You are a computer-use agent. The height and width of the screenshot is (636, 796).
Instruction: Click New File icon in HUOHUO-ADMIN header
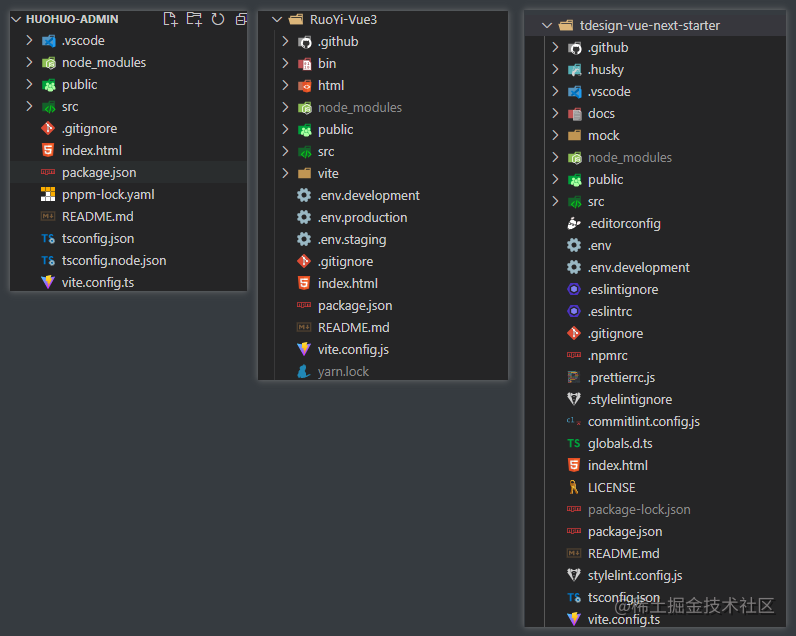171,19
